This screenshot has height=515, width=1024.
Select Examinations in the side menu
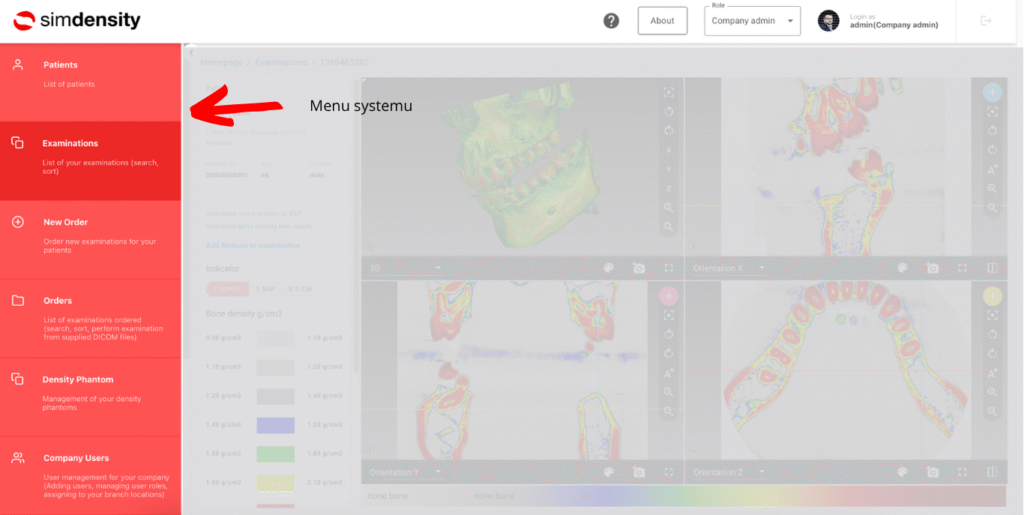coord(90,156)
